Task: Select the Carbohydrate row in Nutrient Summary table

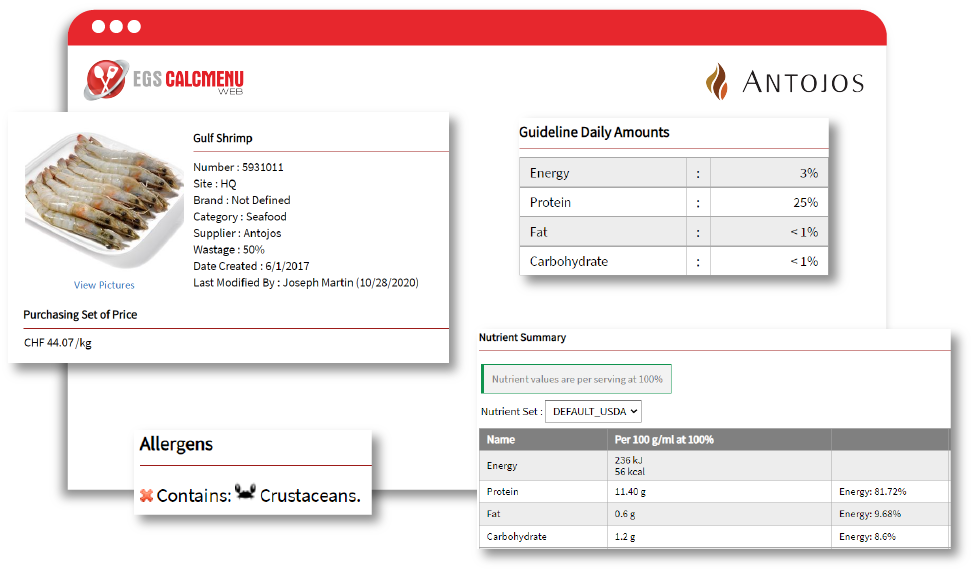Action: [714, 537]
